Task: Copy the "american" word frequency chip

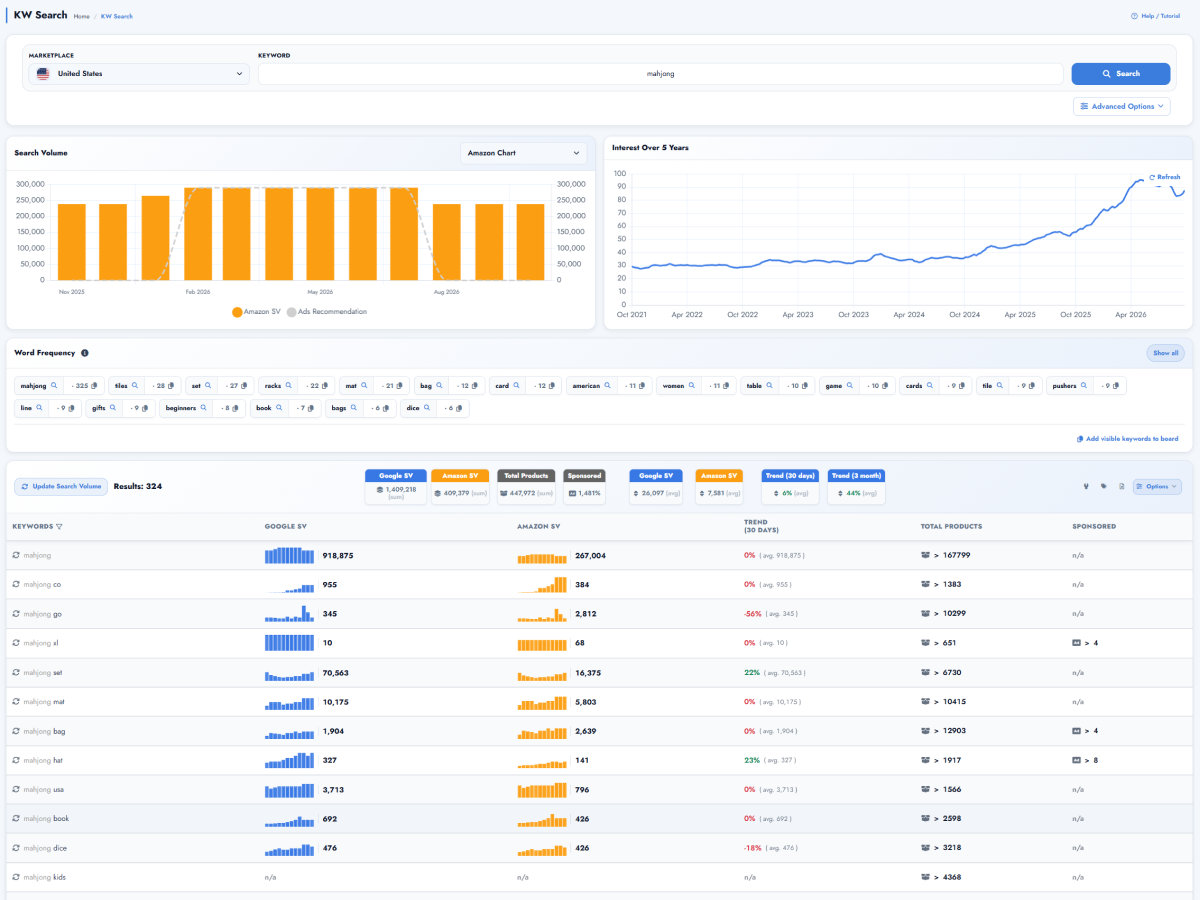Action: (644, 385)
